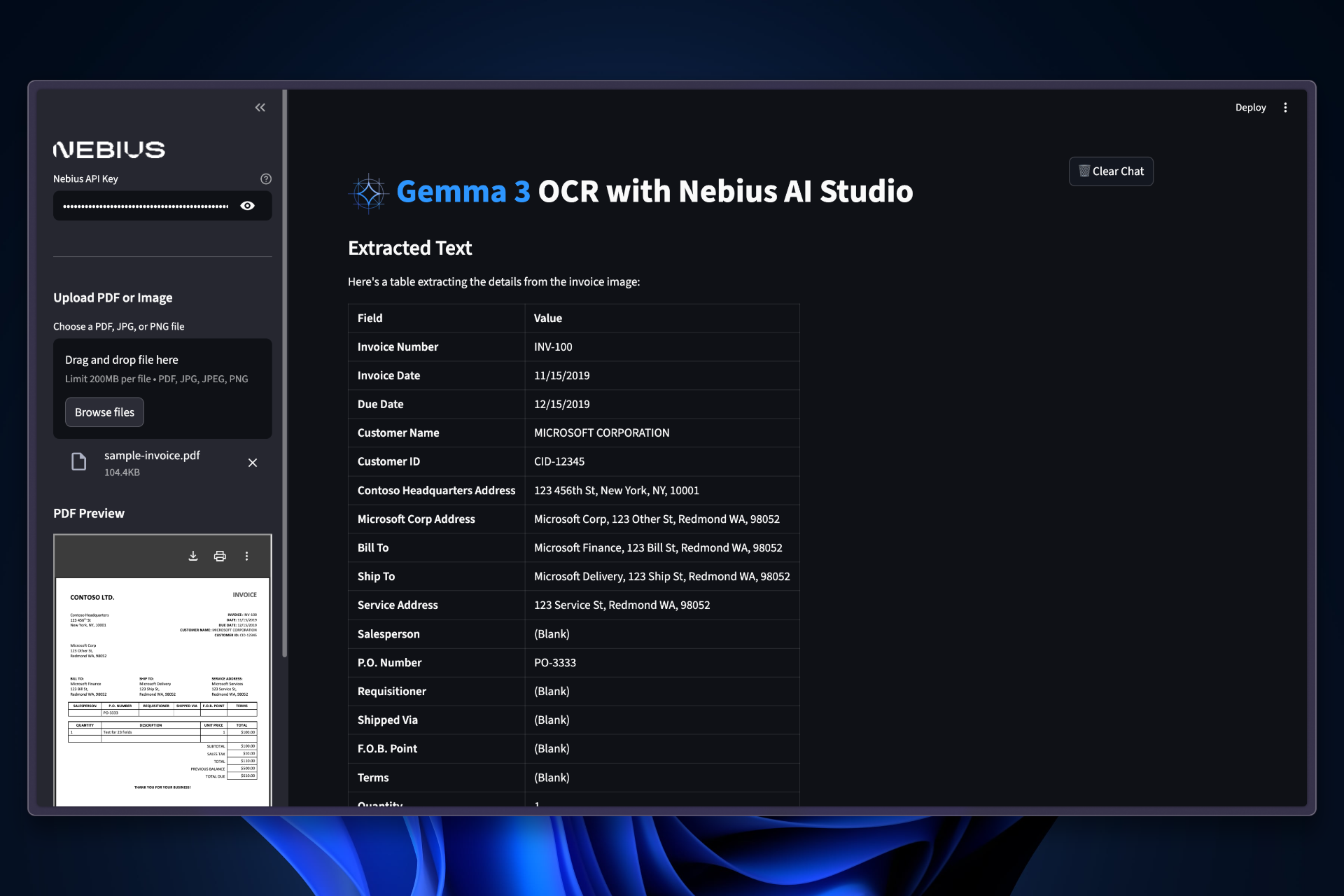Click the PDF Preview heading

(x=89, y=513)
